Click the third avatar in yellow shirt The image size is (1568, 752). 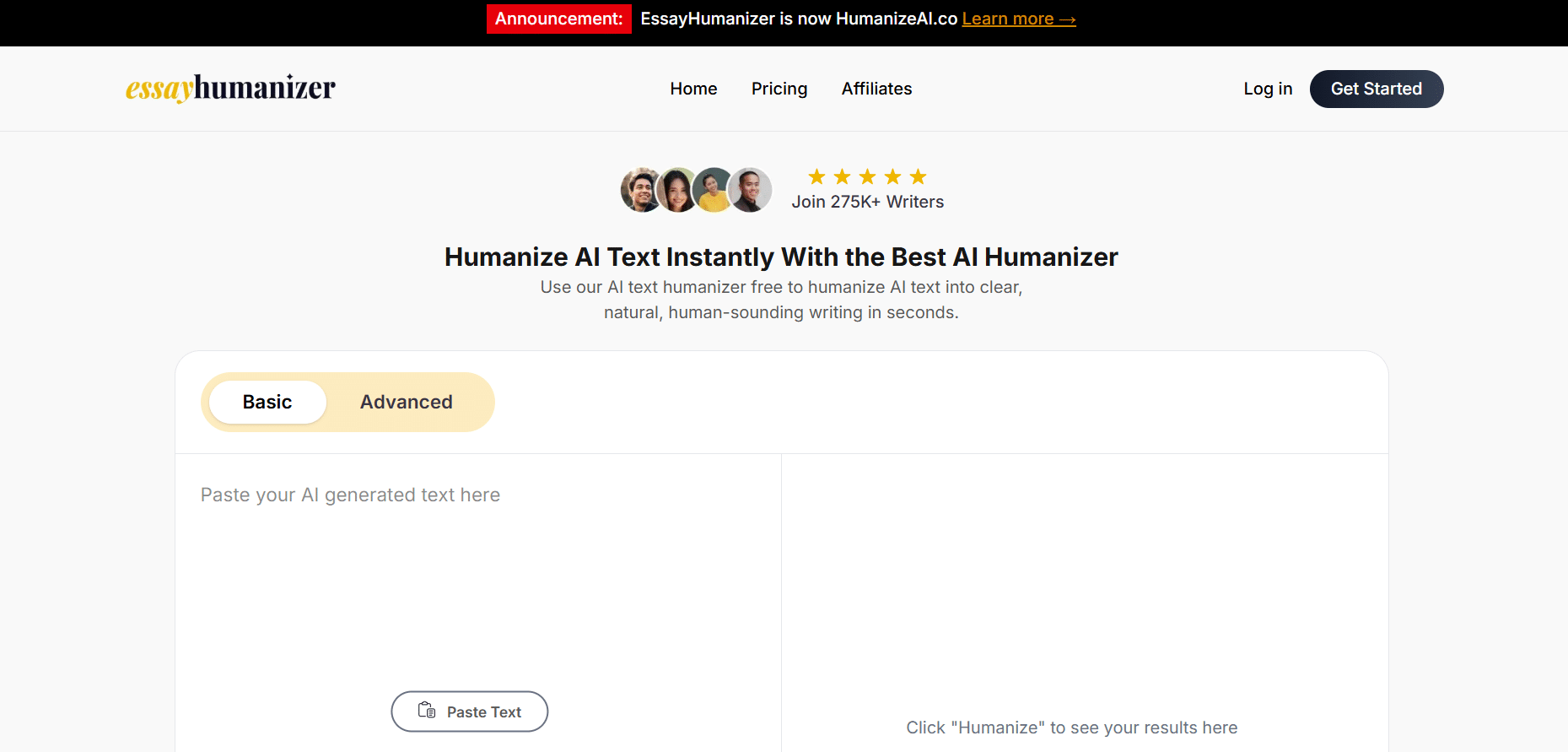[713, 190]
